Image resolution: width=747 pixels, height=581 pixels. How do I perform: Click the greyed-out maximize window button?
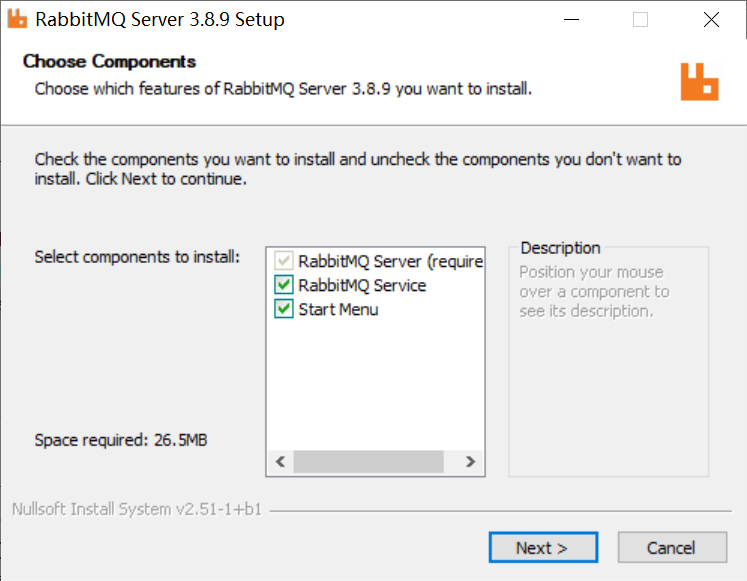[640, 20]
